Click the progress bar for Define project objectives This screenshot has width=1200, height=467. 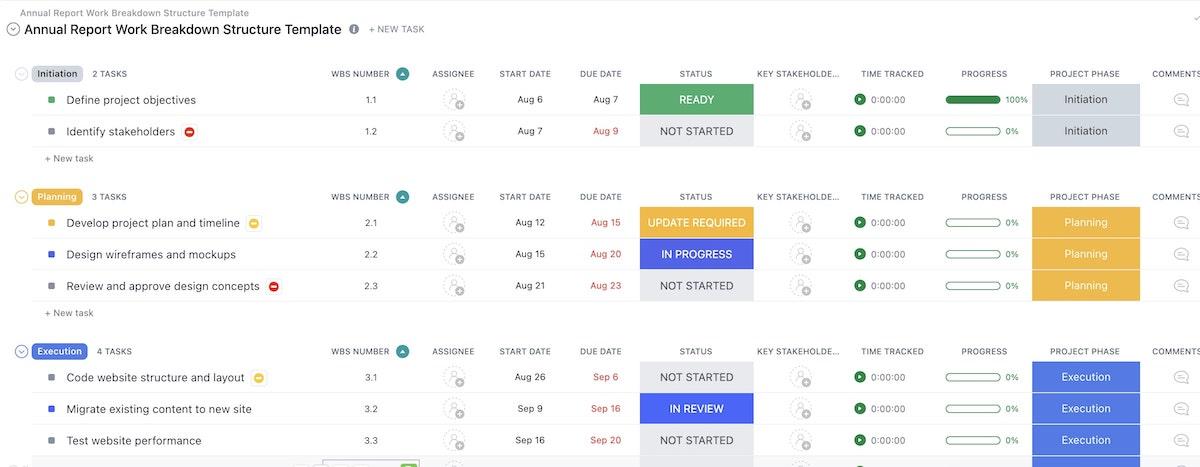(972, 100)
